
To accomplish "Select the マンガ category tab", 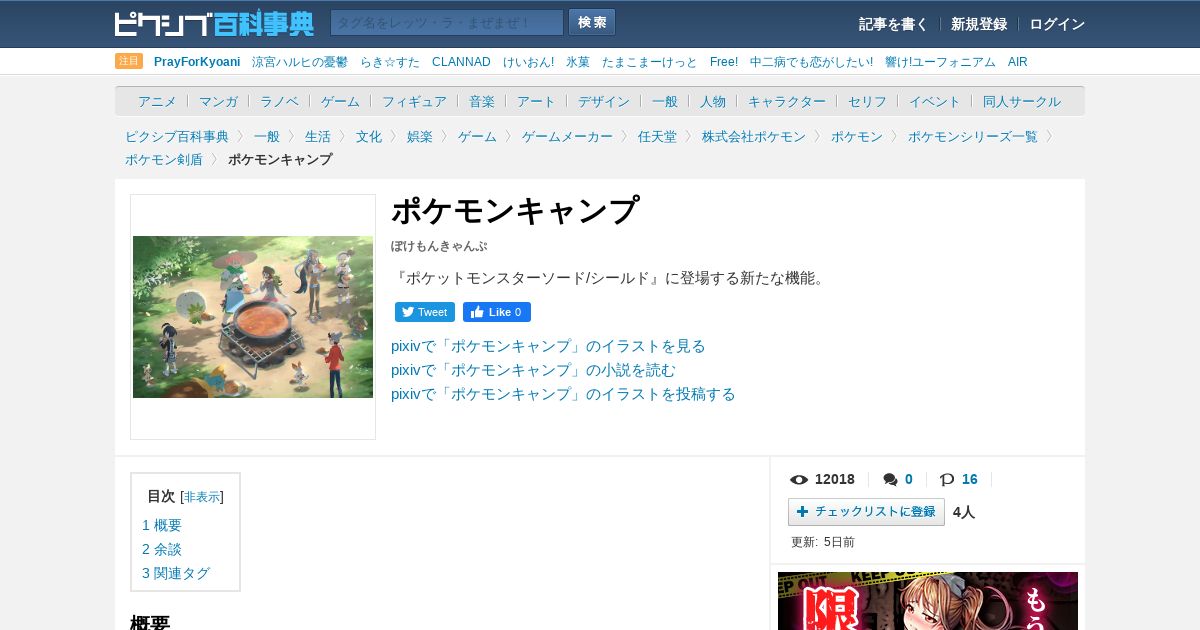I will pyautogui.click(x=218, y=101).
